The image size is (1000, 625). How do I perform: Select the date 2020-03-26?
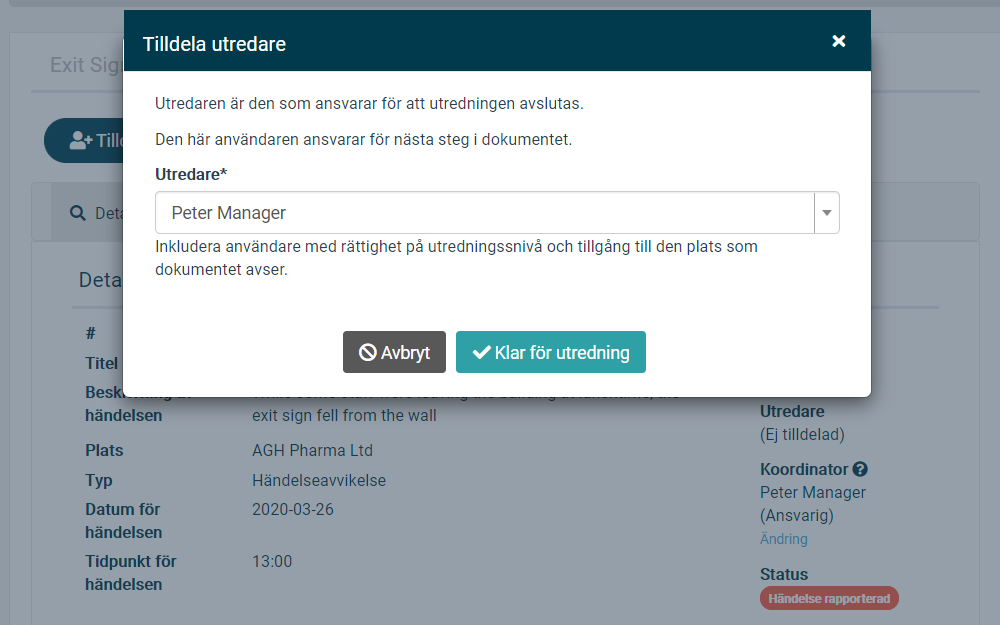pos(293,510)
